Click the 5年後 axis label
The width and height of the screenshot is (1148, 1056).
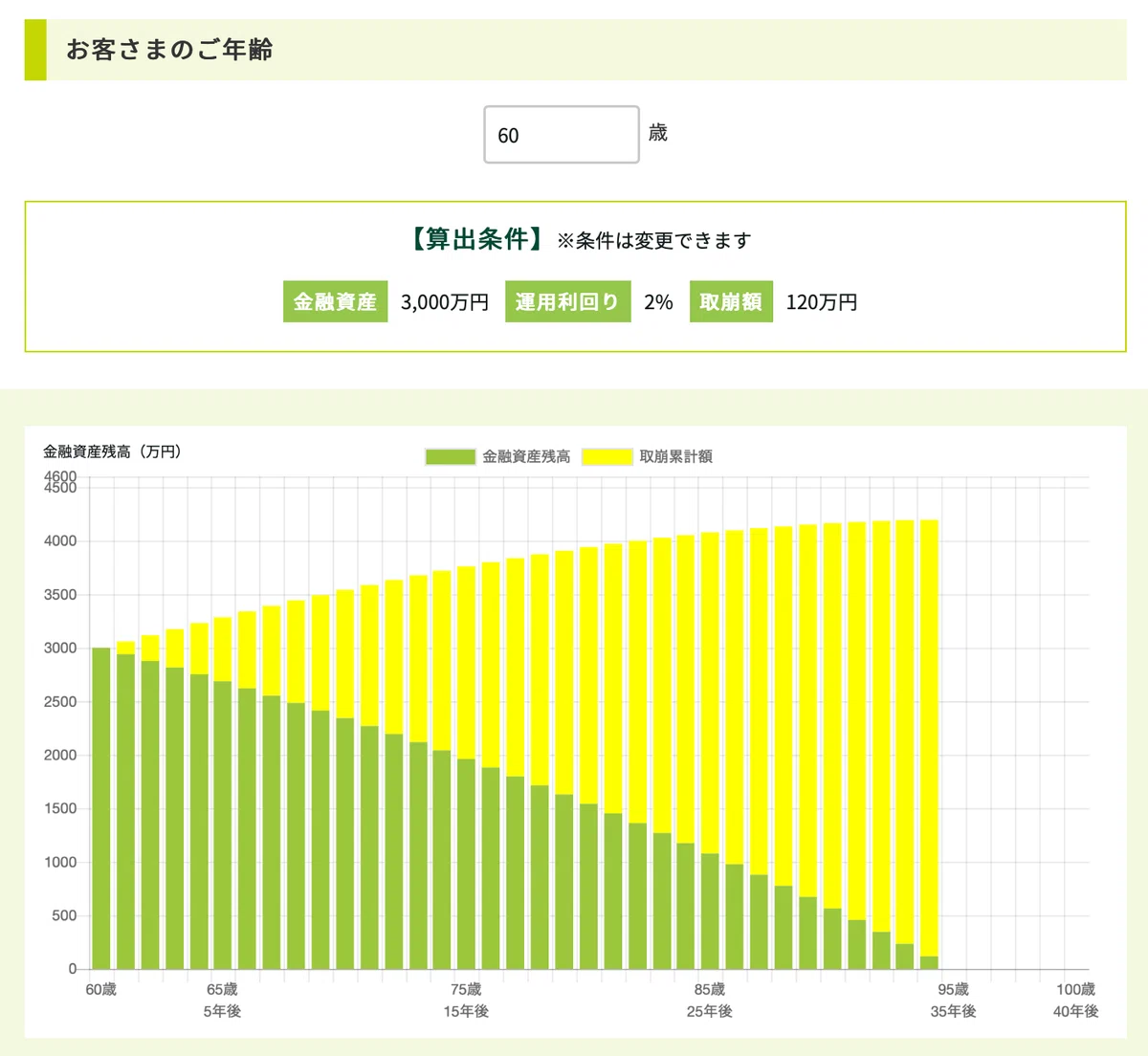pos(222,1012)
